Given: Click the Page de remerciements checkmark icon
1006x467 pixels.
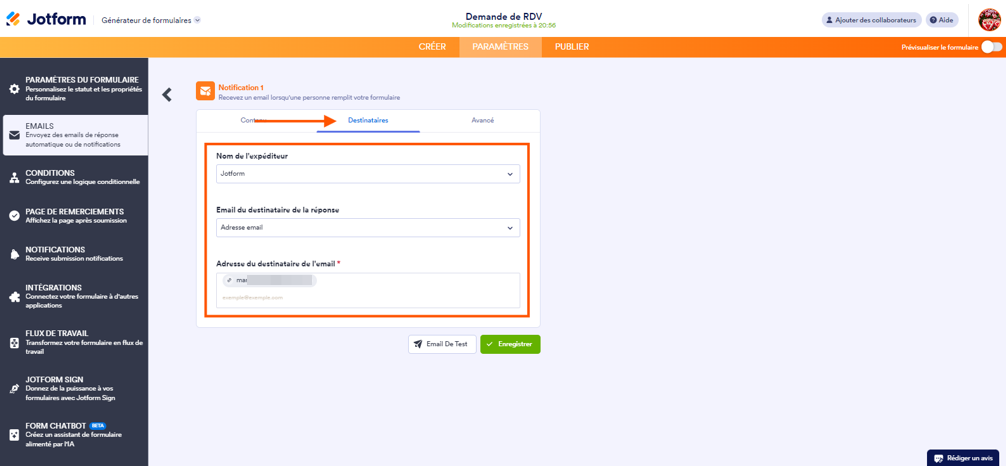Looking at the screenshot, I should tap(13, 216).
